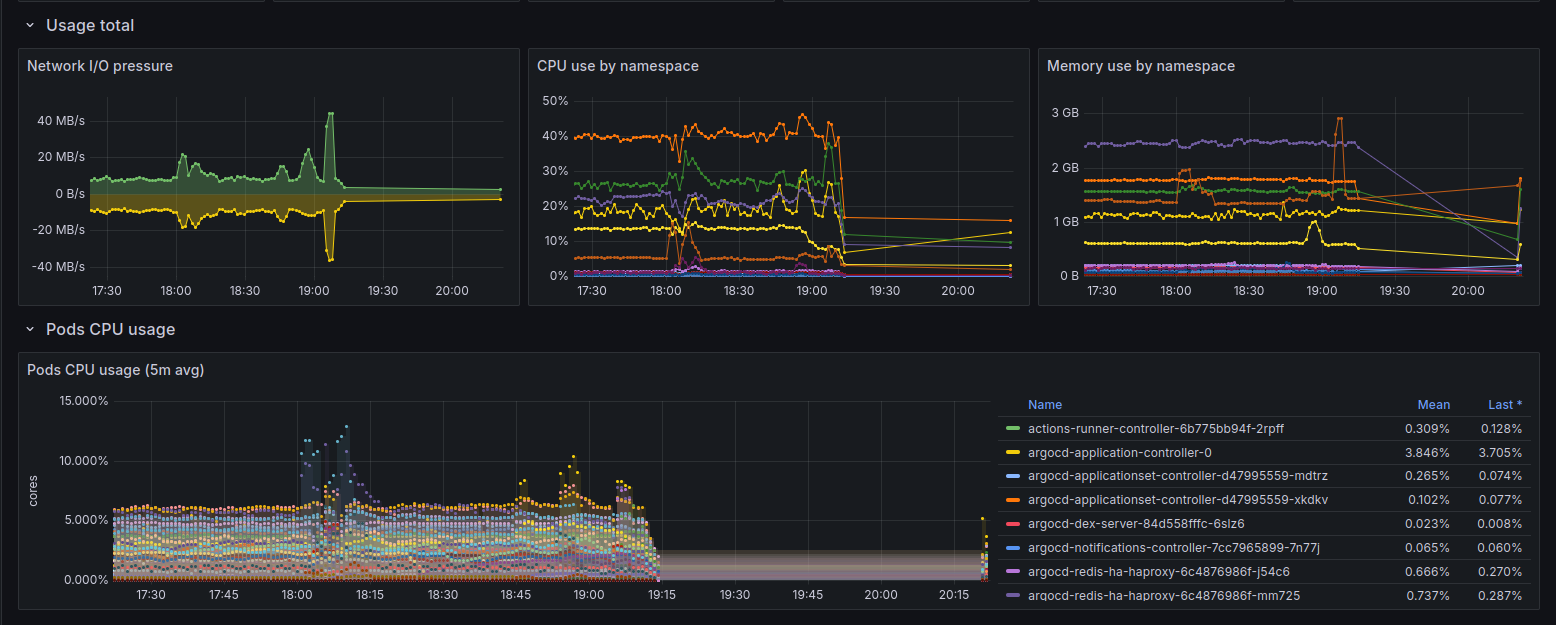Toggle the argocd-dex-server-84d558fffc-6slz6 series label
This screenshot has width=1556, height=625.
click(x=1135, y=524)
